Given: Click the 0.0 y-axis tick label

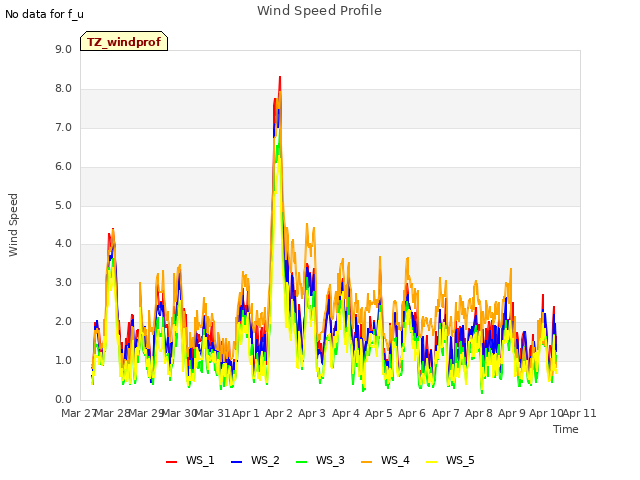Looking at the screenshot, I should pos(63,400).
